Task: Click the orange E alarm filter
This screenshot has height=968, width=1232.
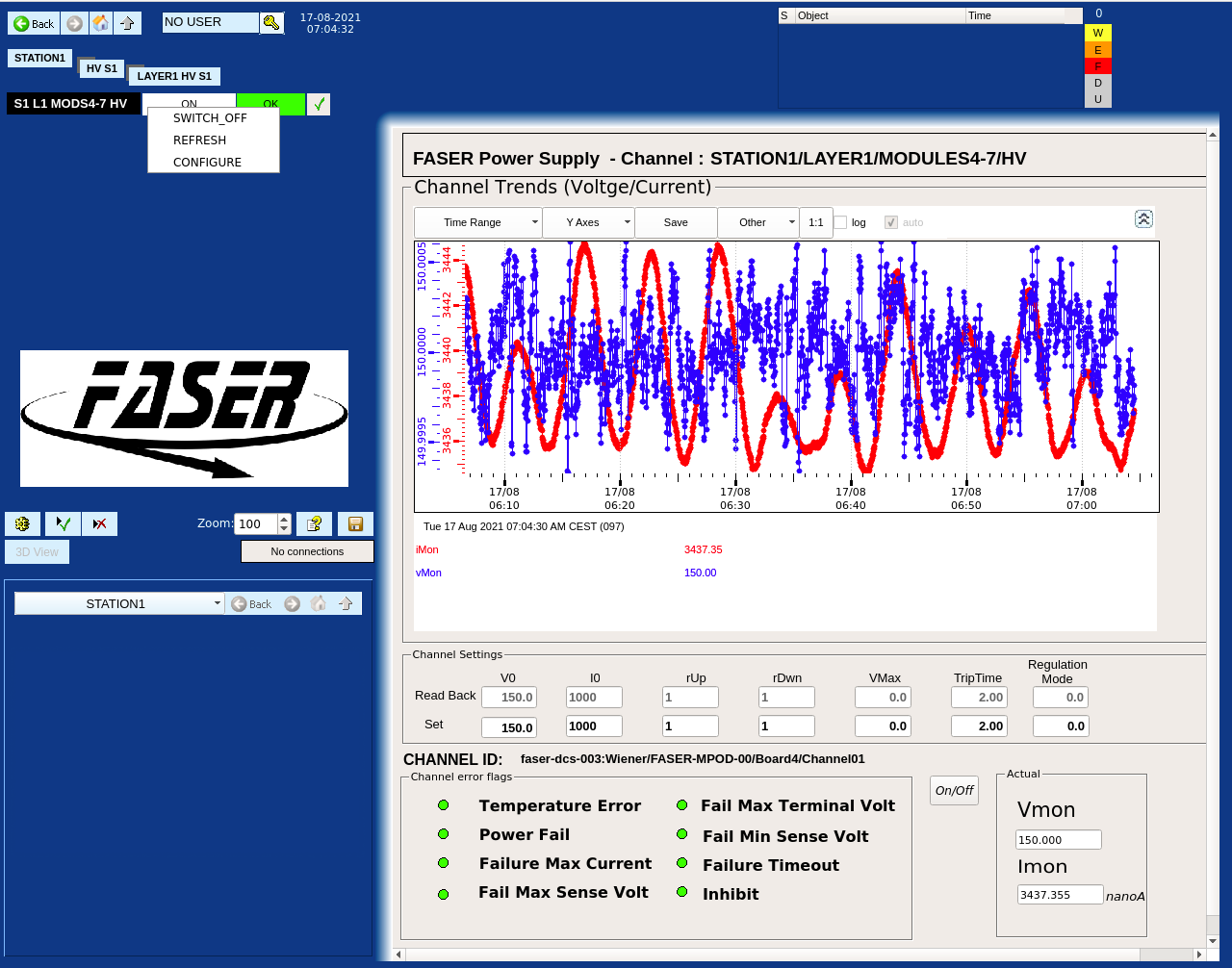Action: point(1098,50)
